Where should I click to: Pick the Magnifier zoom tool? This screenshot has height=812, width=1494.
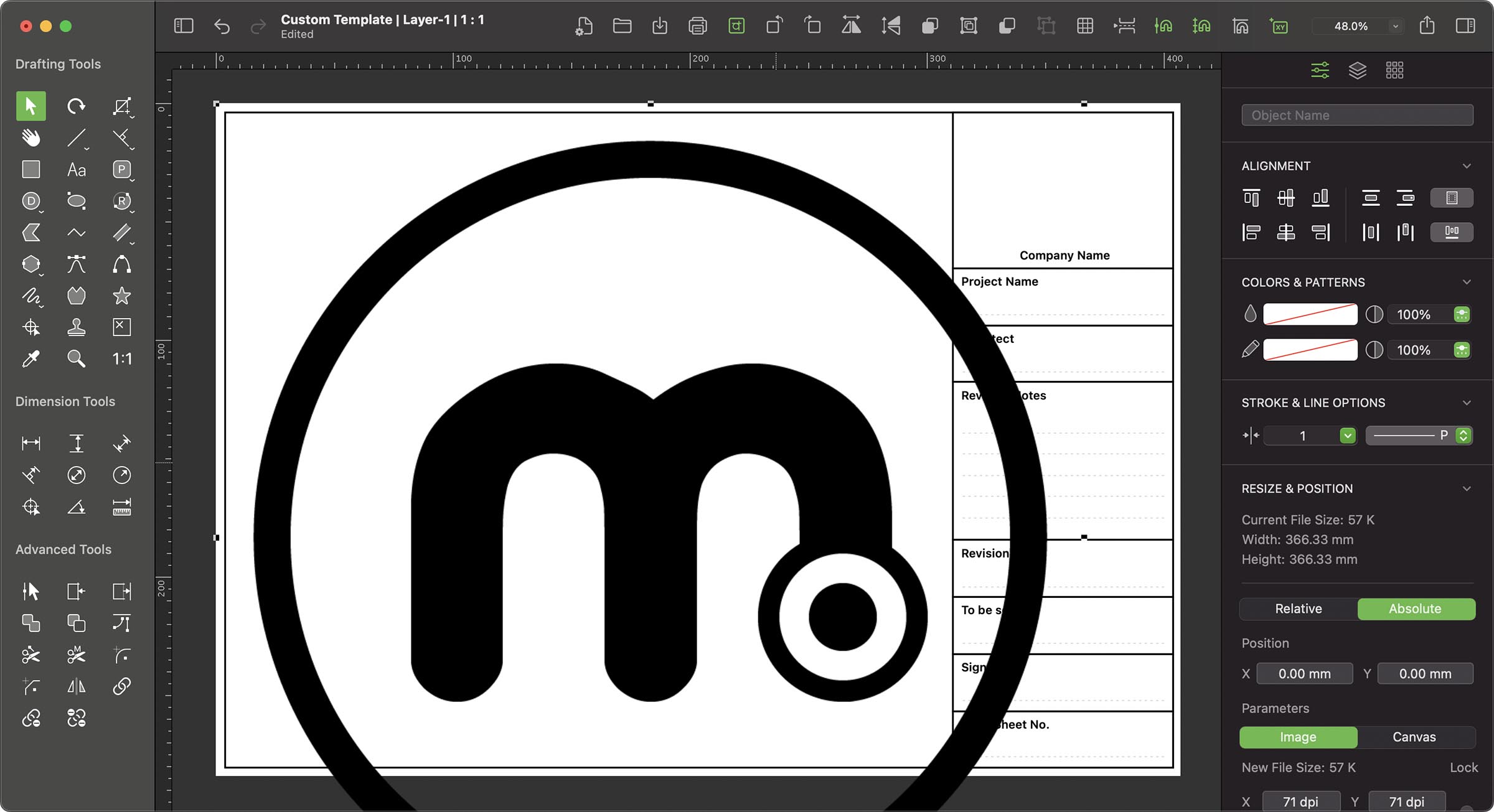[76, 358]
